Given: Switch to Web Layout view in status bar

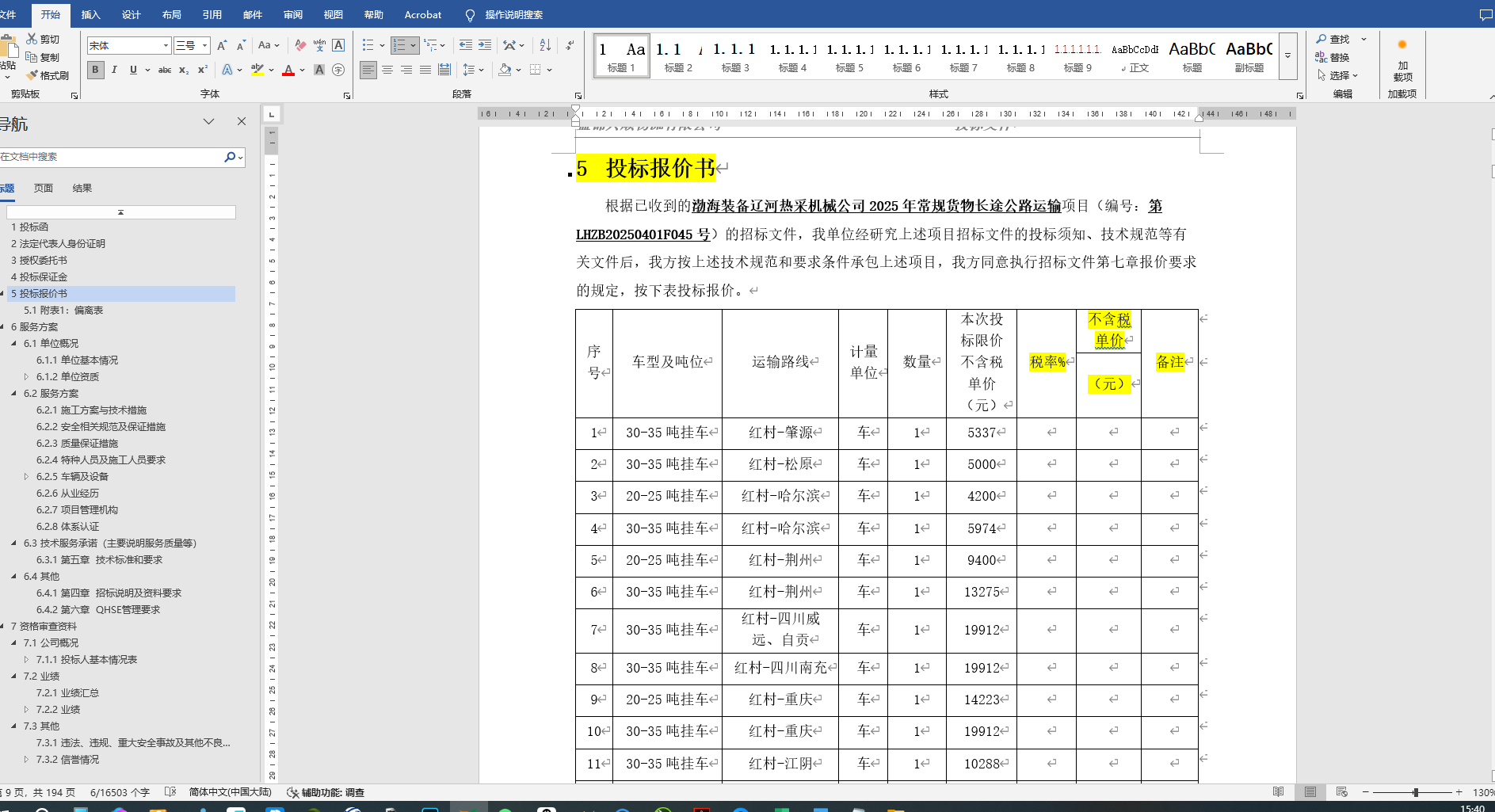Looking at the screenshot, I should coord(1341,792).
